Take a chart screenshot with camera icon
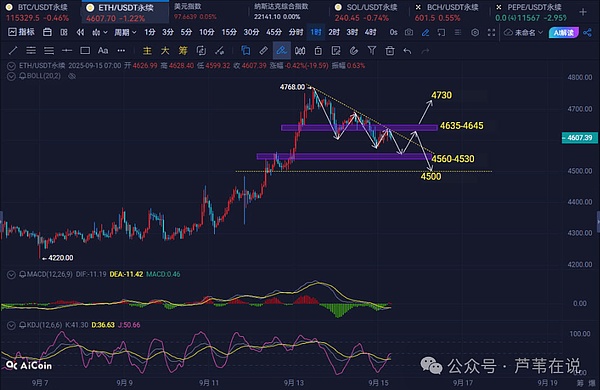 pos(409,33)
